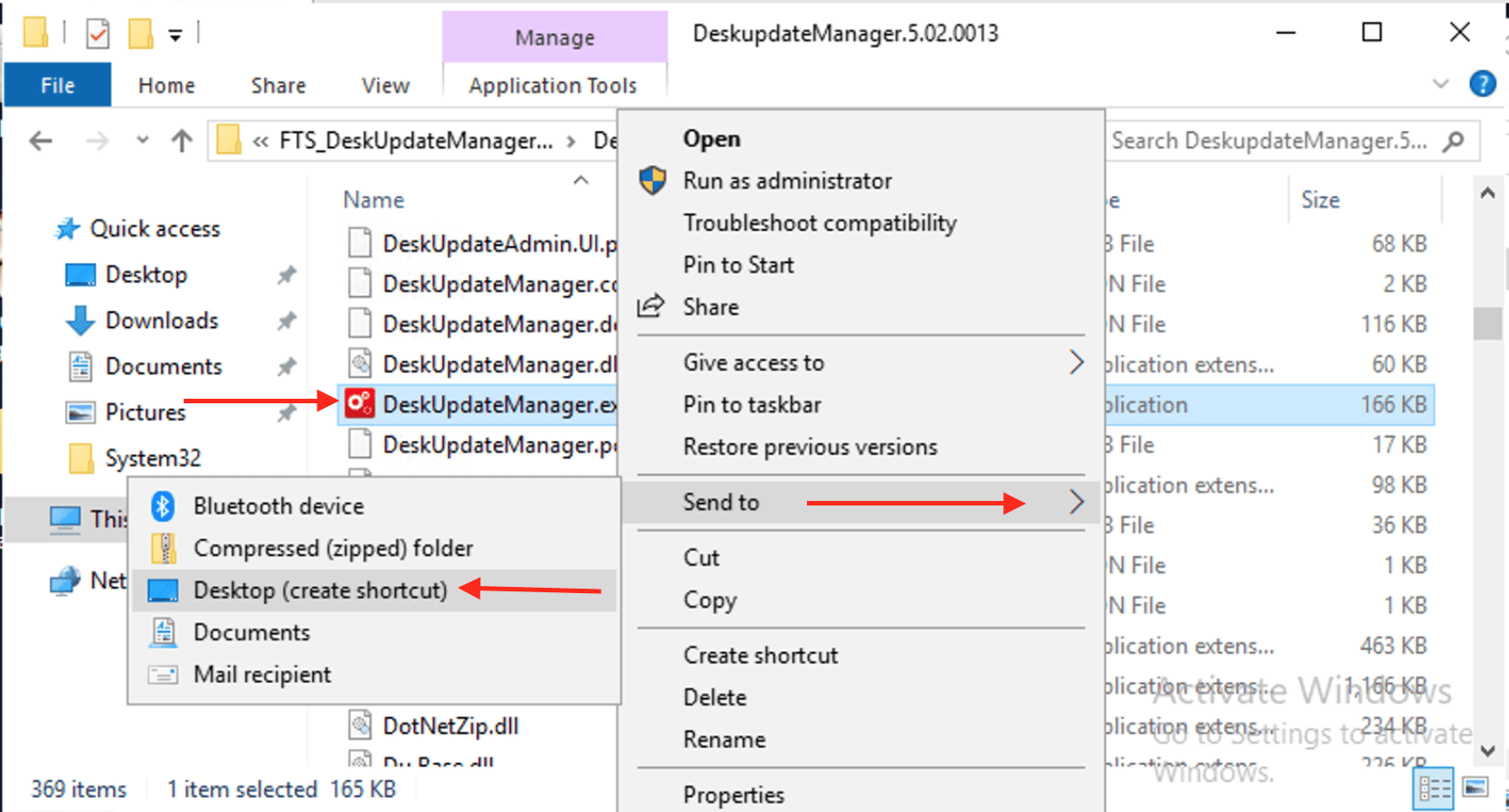Expand the Send to submenu arrow
The height and width of the screenshot is (812, 1509).
tap(1076, 502)
